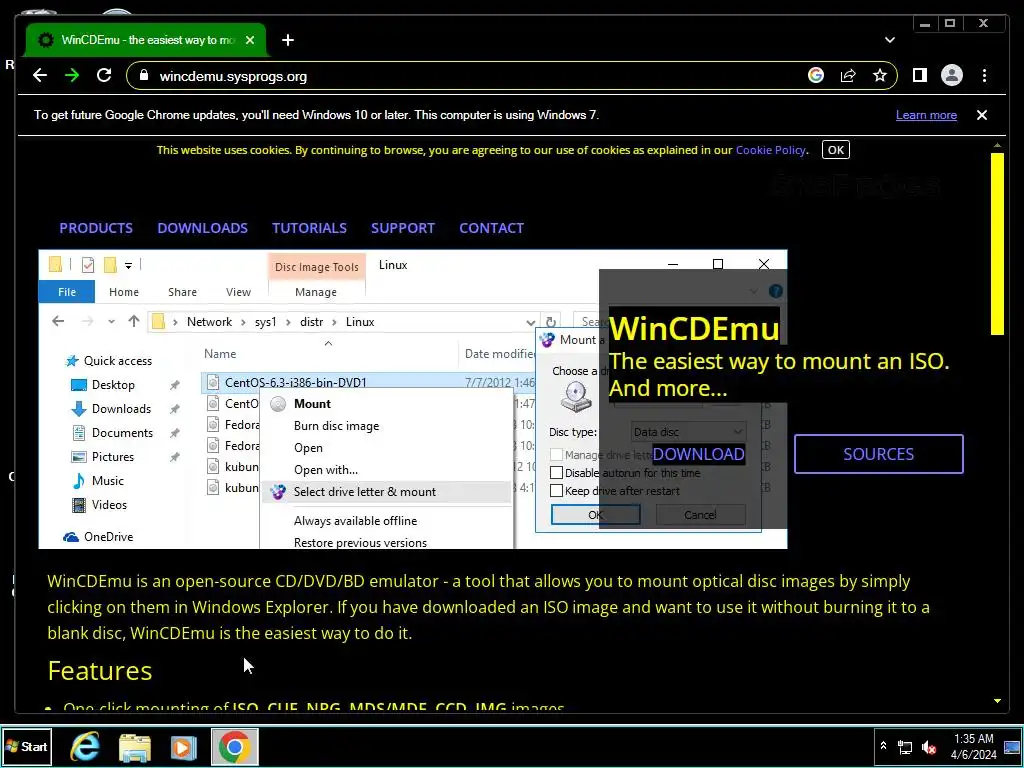The image size is (1024, 768).
Task: Toggle Keep drive after restart checkbox
Action: click(x=556, y=490)
